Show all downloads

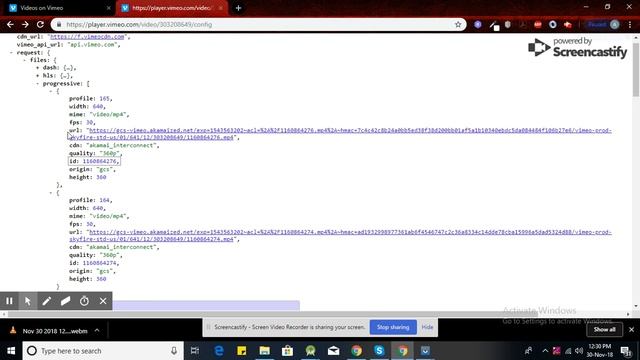[x=604, y=329]
